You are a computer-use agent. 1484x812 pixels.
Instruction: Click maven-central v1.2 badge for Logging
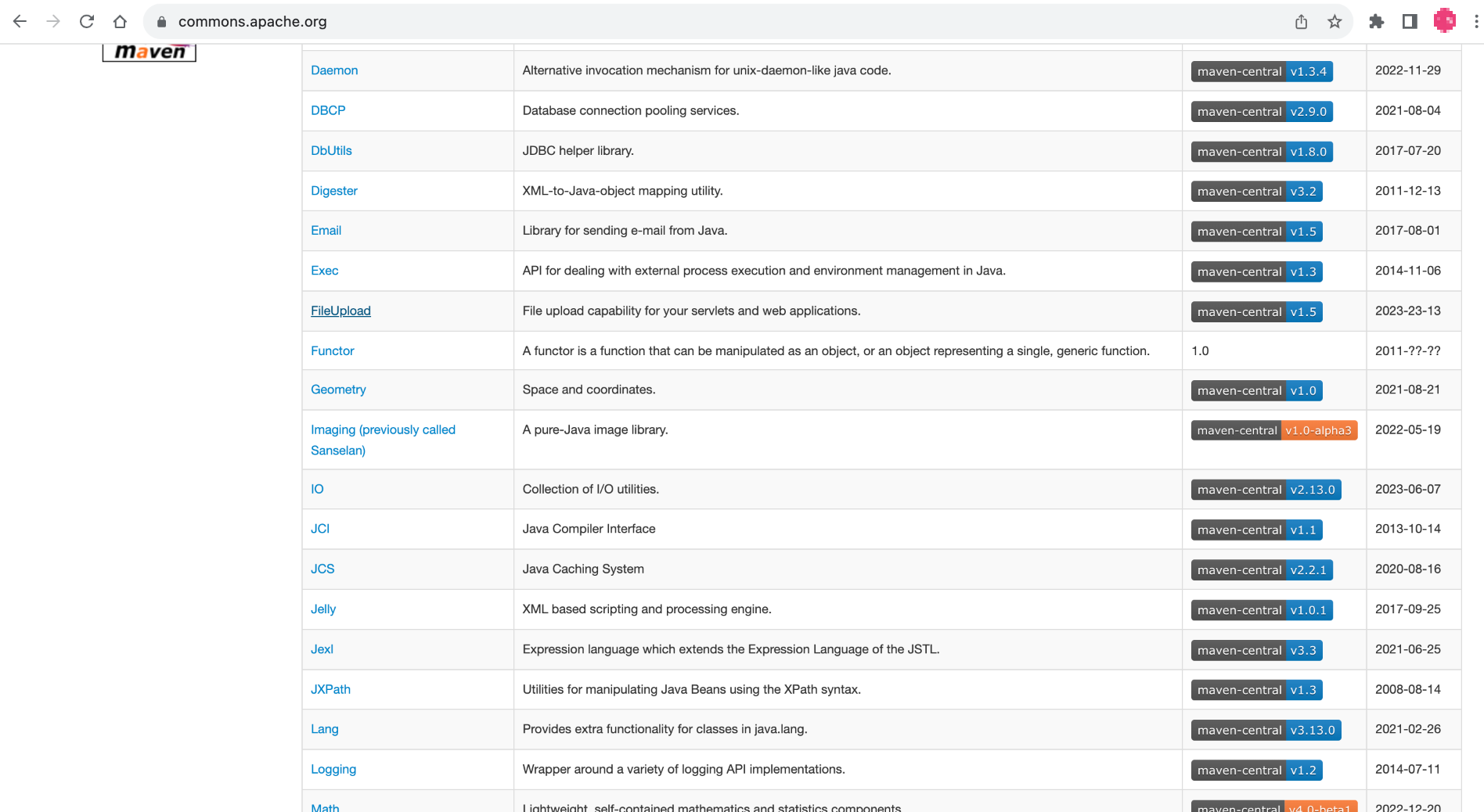click(1256, 771)
